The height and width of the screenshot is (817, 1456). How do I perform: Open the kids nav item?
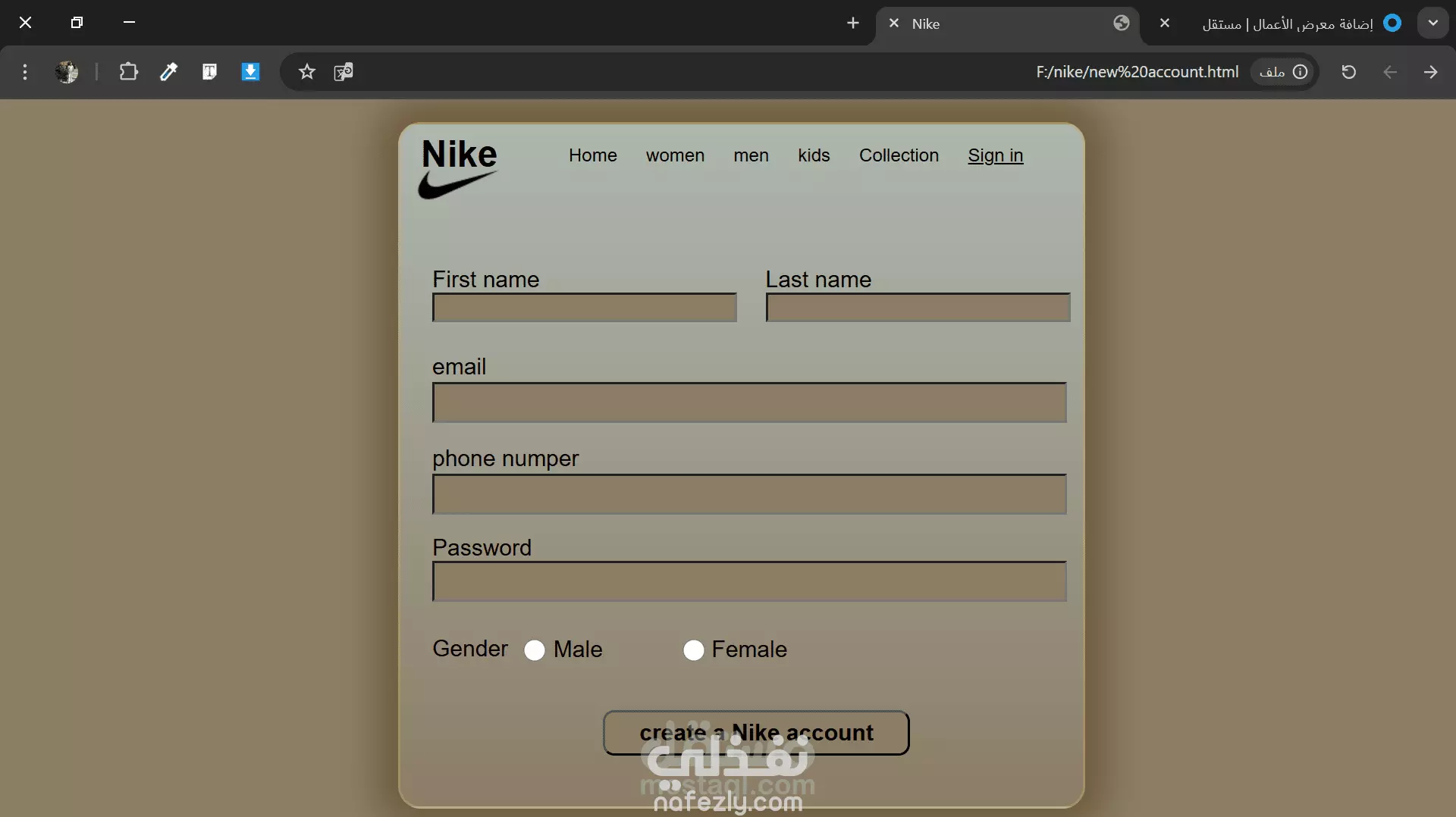(x=814, y=155)
